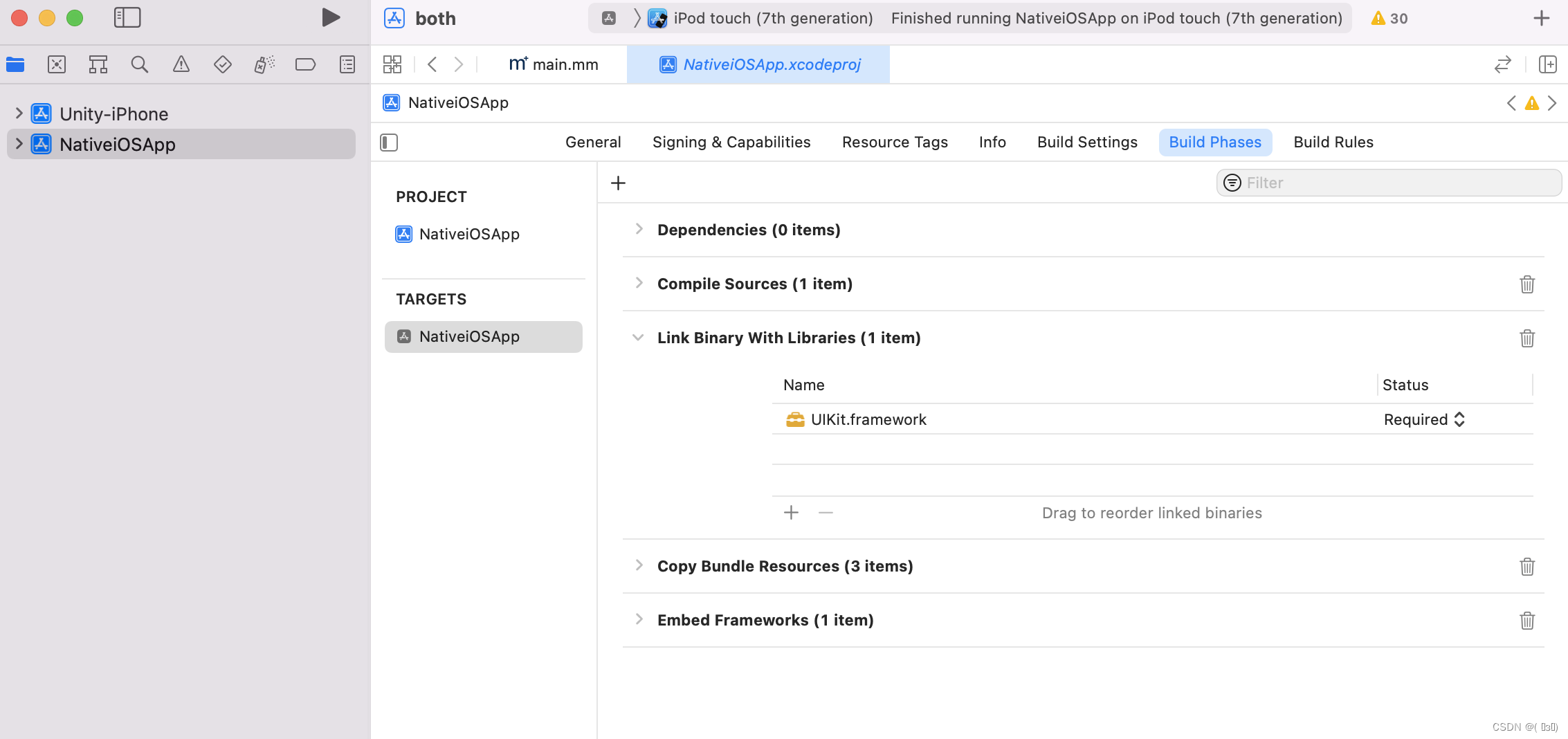The width and height of the screenshot is (1568, 739).
Task: Open the Breakpoint navigator icon
Action: [305, 64]
